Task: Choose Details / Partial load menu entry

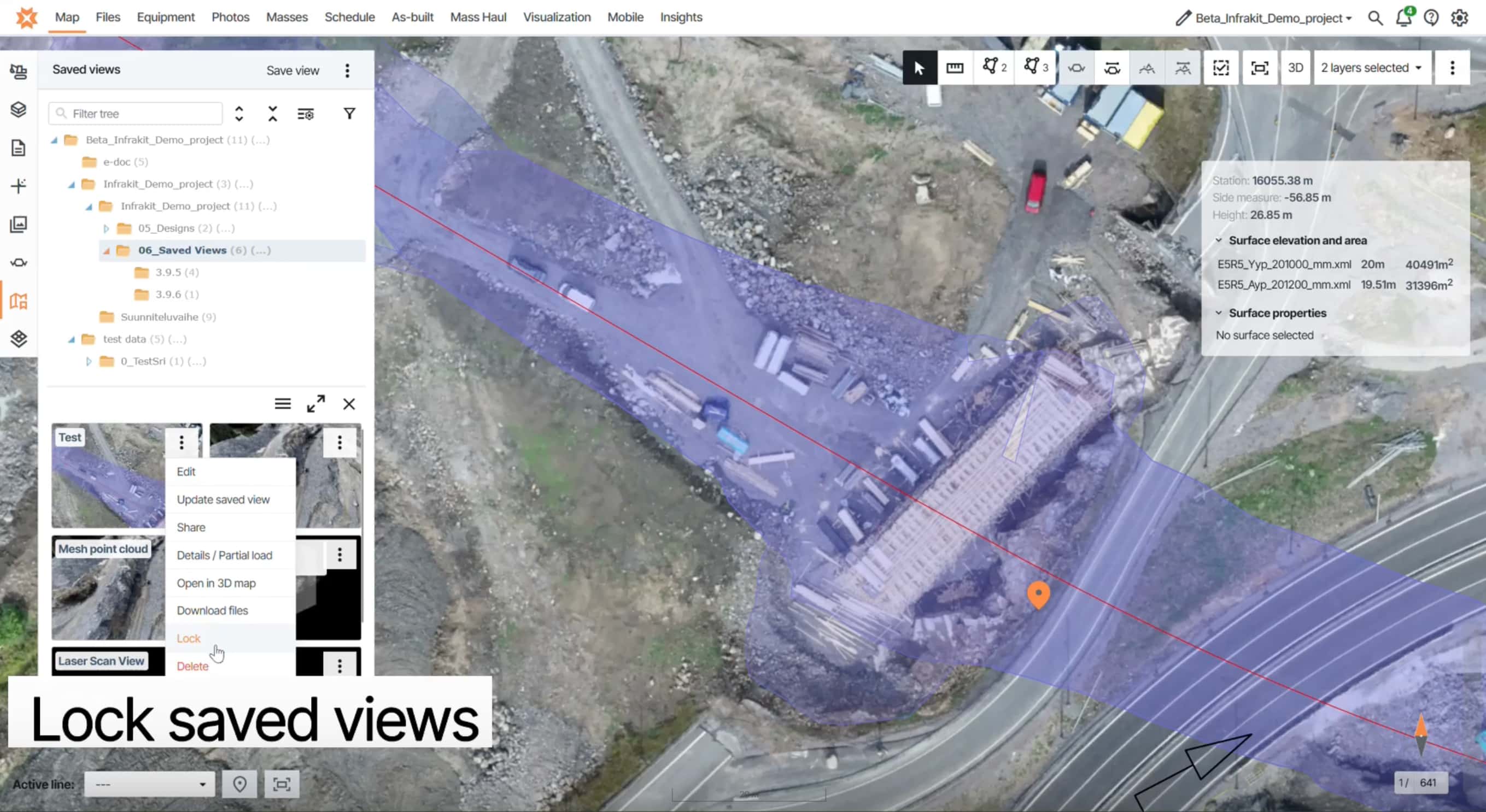Action: 231,555
